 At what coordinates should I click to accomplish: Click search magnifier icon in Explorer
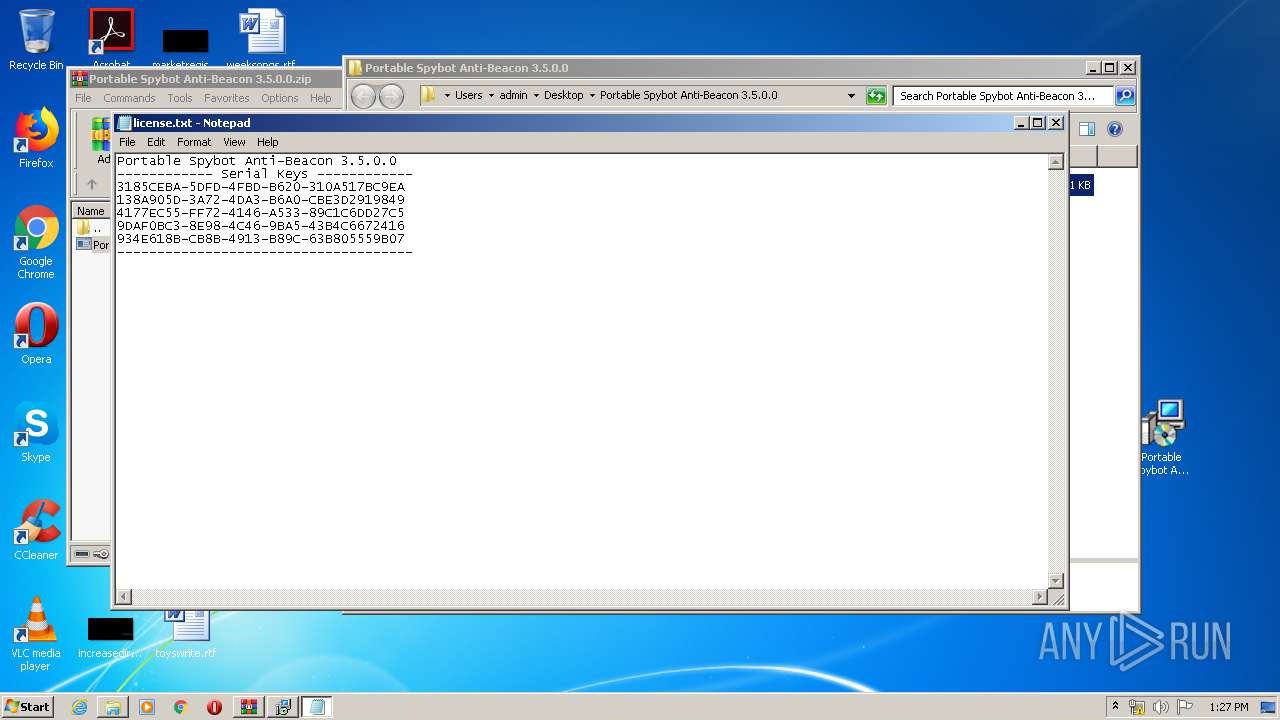coord(1124,96)
